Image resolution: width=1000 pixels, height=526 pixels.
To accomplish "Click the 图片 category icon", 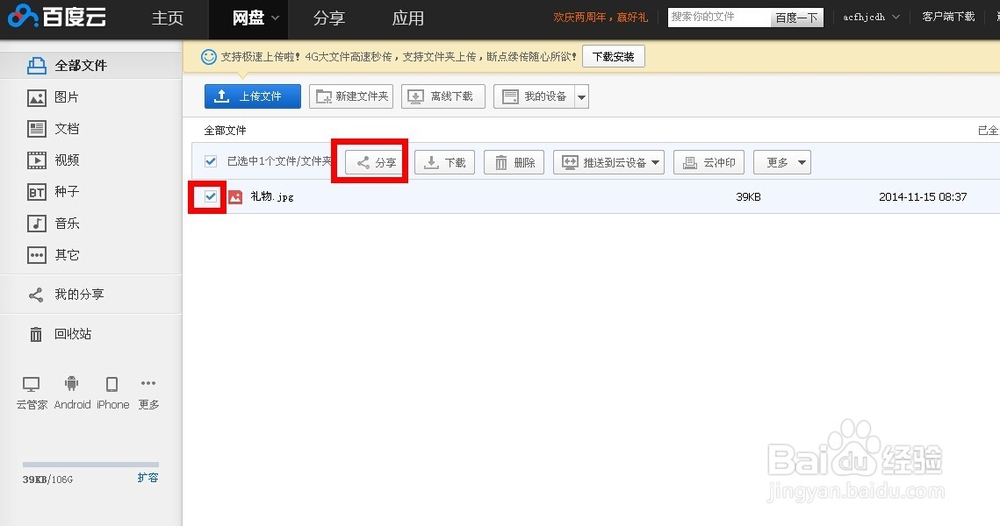I will (x=36, y=98).
